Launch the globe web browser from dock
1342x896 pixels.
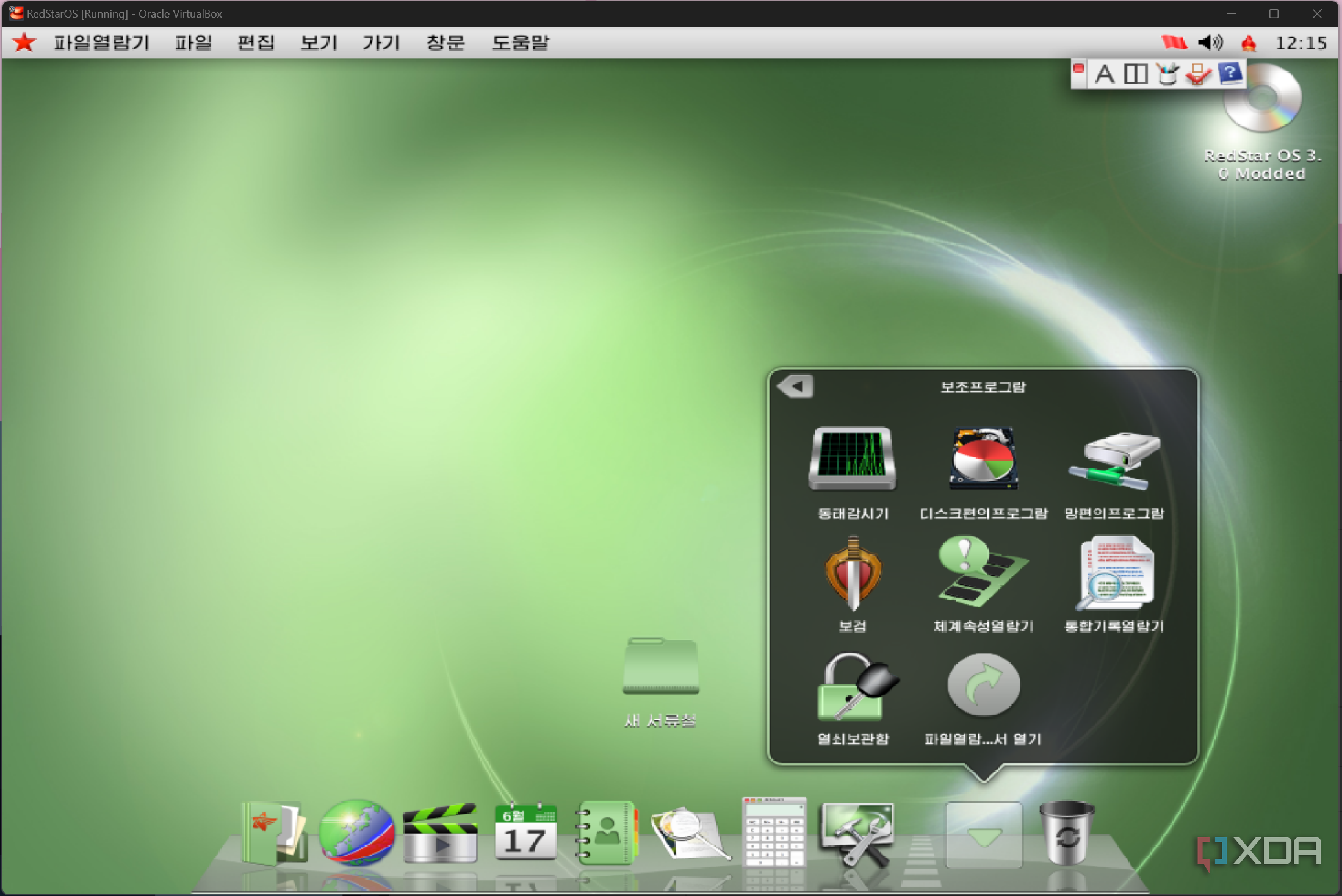click(x=357, y=833)
